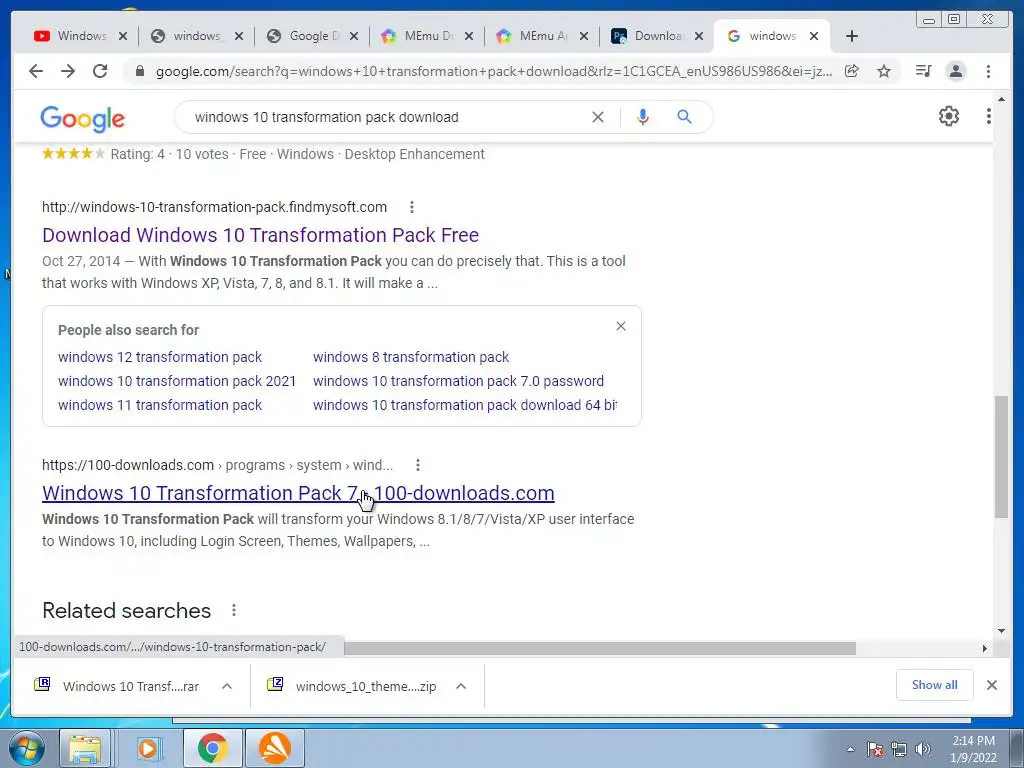
Task: Search windows 10 transformation pack 7.0 password
Action: pyautogui.click(x=458, y=381)
